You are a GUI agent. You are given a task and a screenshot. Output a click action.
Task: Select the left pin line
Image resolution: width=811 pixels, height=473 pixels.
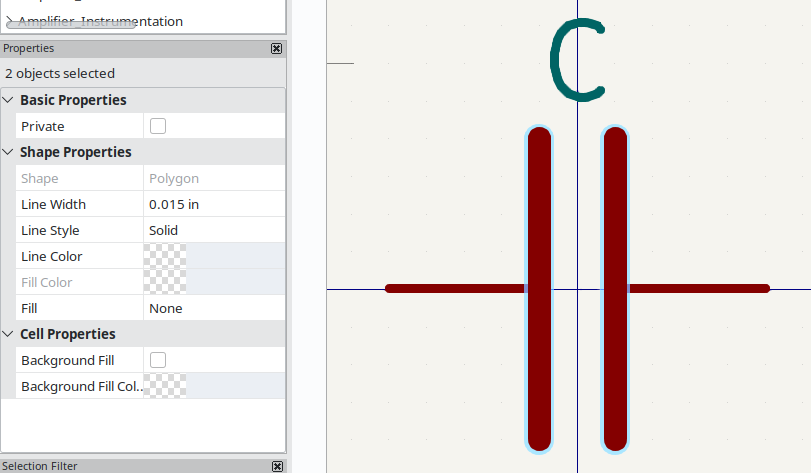tap(455, 288)
